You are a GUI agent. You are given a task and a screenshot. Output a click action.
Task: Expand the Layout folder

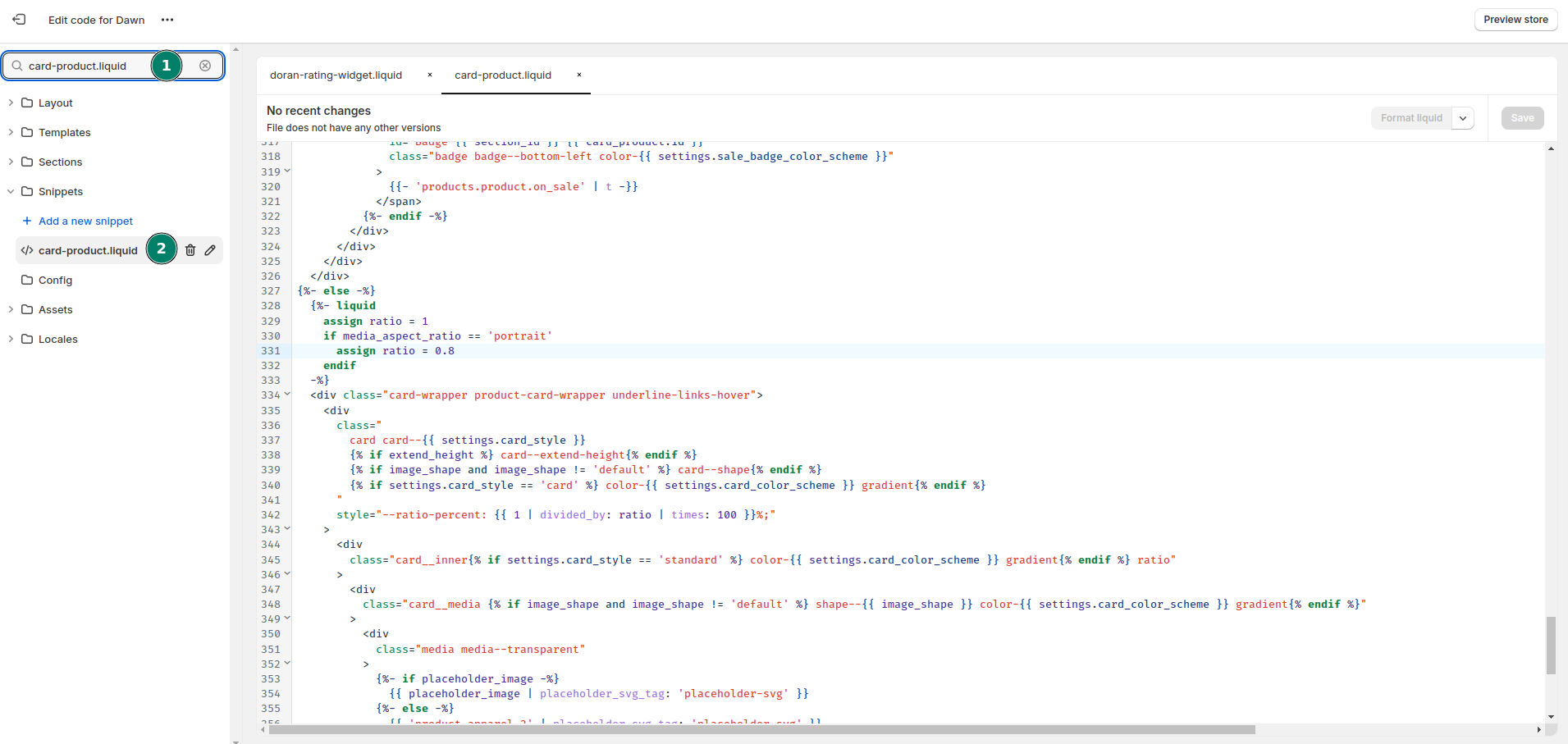click(x=11, y=103)
